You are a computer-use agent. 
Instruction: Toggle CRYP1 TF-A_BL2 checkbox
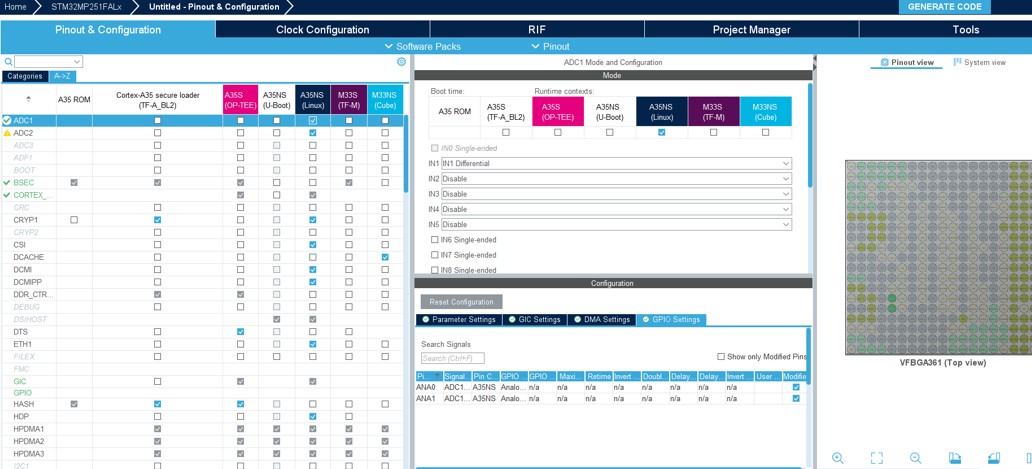157,220
